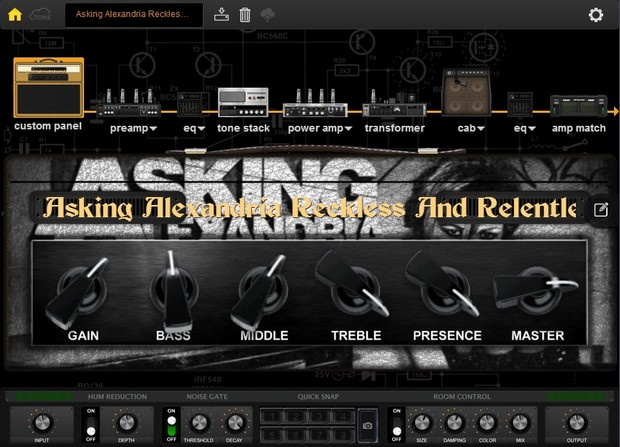Click the amp match label

click(578, 128)
